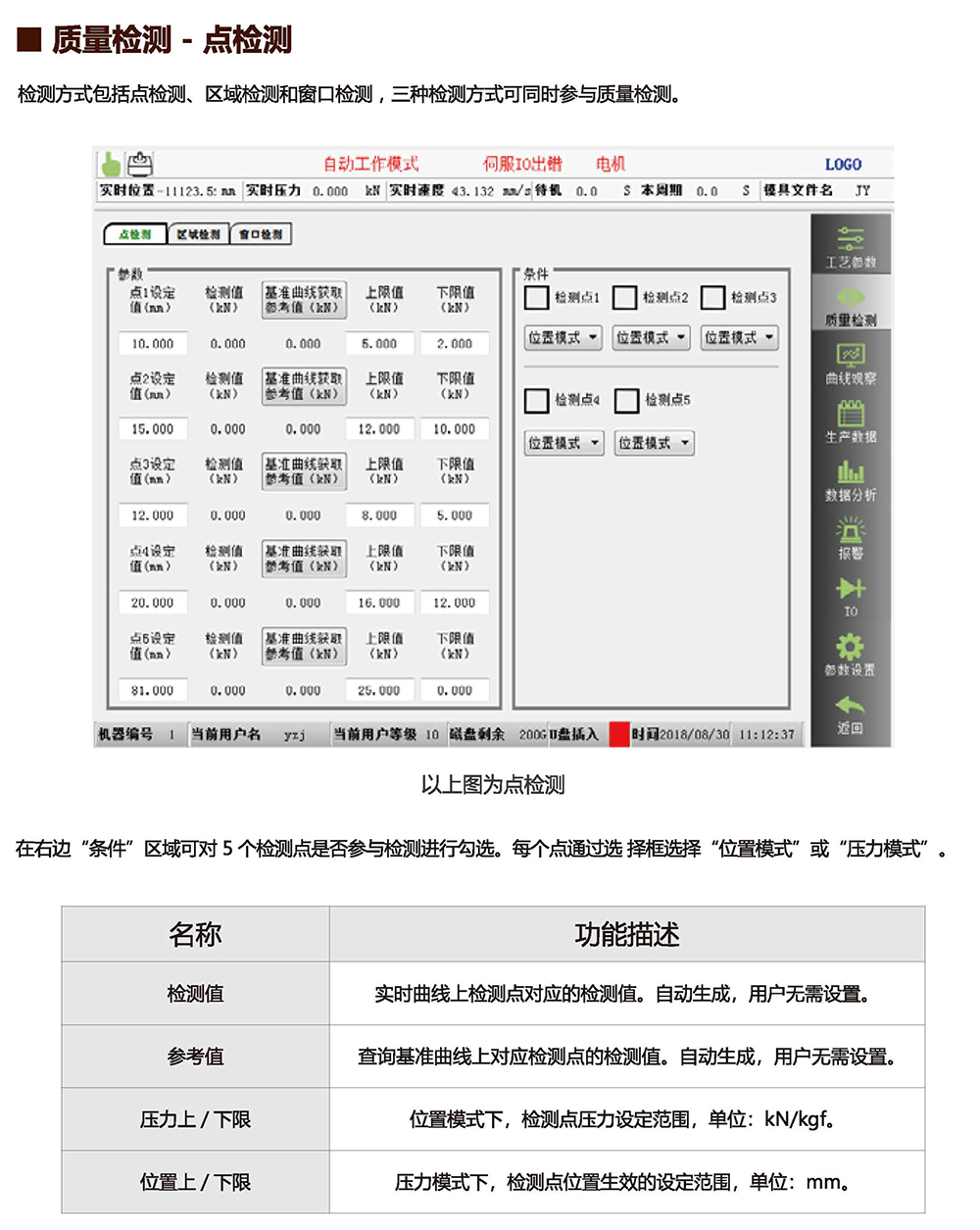This screenshot has height=1230, width=980.
Task: Click 基准曲线获取参考值 button for point 1
Action: (x=304, y=300)
